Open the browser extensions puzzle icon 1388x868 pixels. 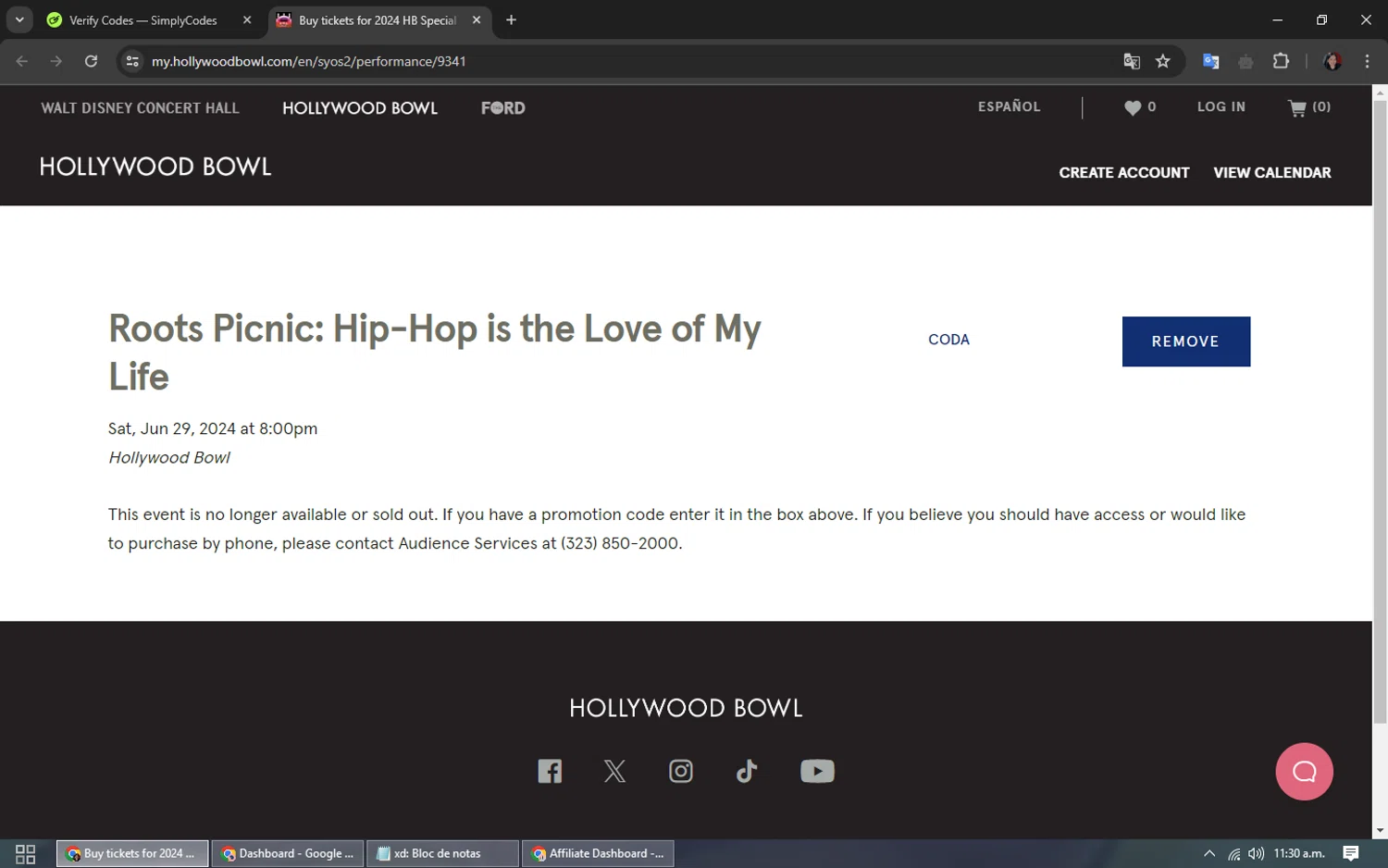1281,61
